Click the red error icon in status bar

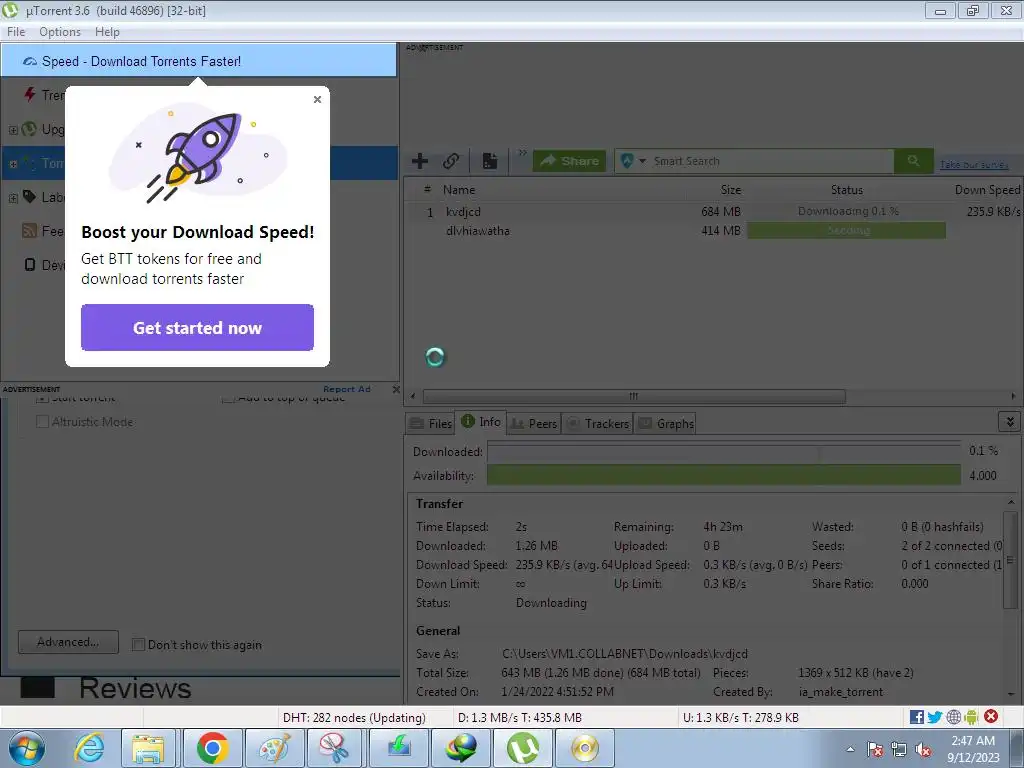(x=991, y=716)
